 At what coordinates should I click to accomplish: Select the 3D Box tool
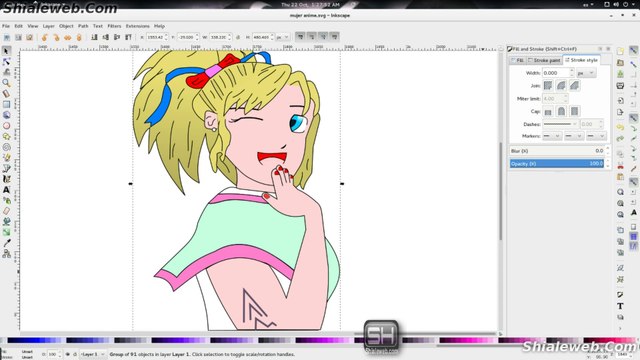[6, 115]
